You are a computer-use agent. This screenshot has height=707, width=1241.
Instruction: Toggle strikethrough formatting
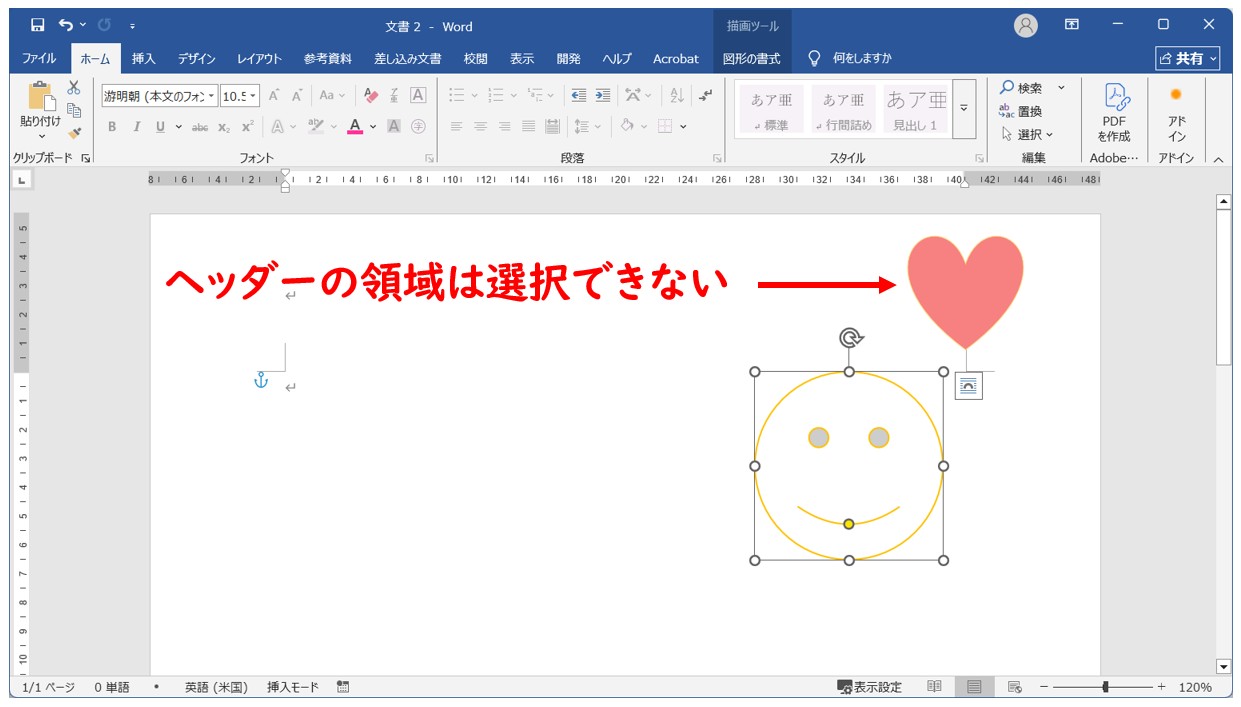pos(200,126)
